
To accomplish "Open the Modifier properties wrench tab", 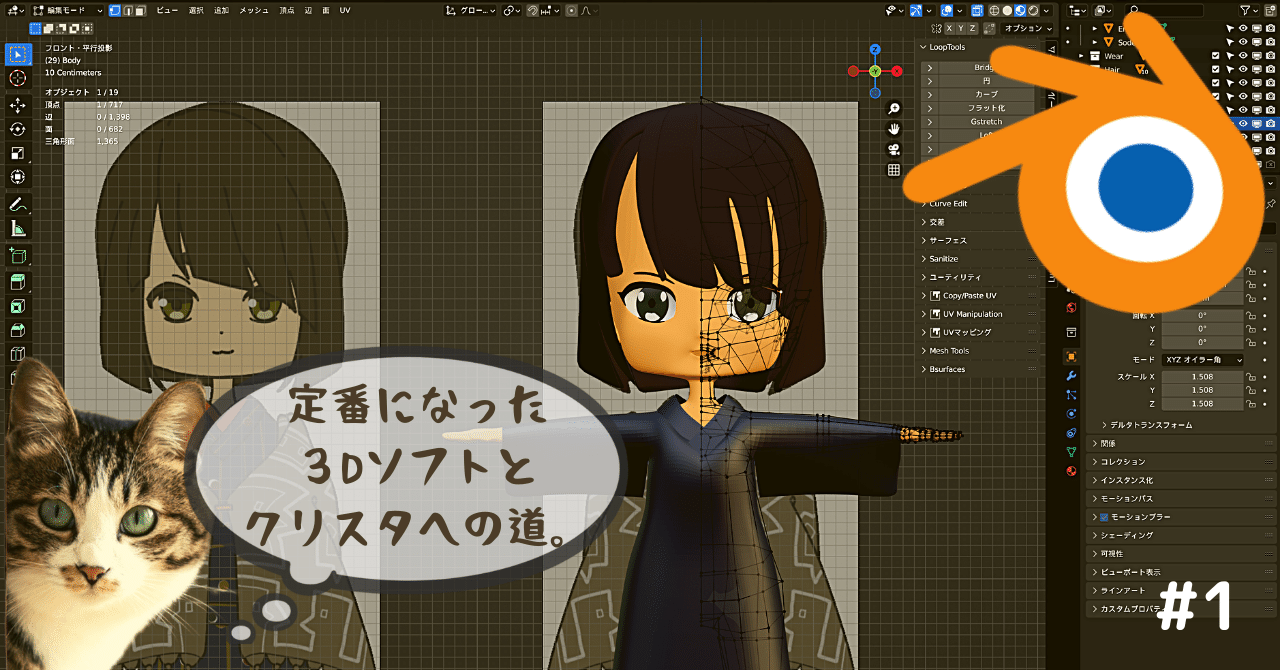I will (x=1071, y=375).
